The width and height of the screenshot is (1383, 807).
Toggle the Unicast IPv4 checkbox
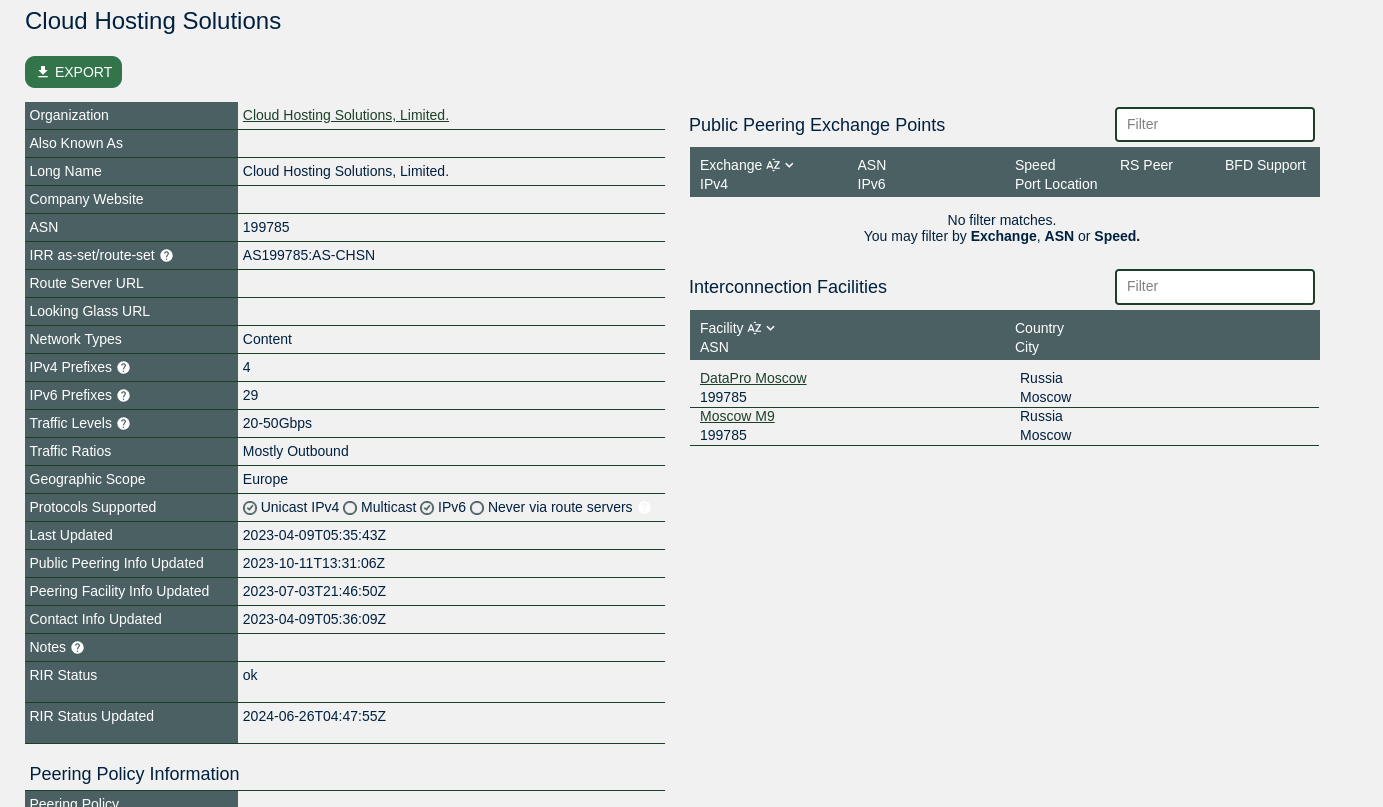coord(250,508)
